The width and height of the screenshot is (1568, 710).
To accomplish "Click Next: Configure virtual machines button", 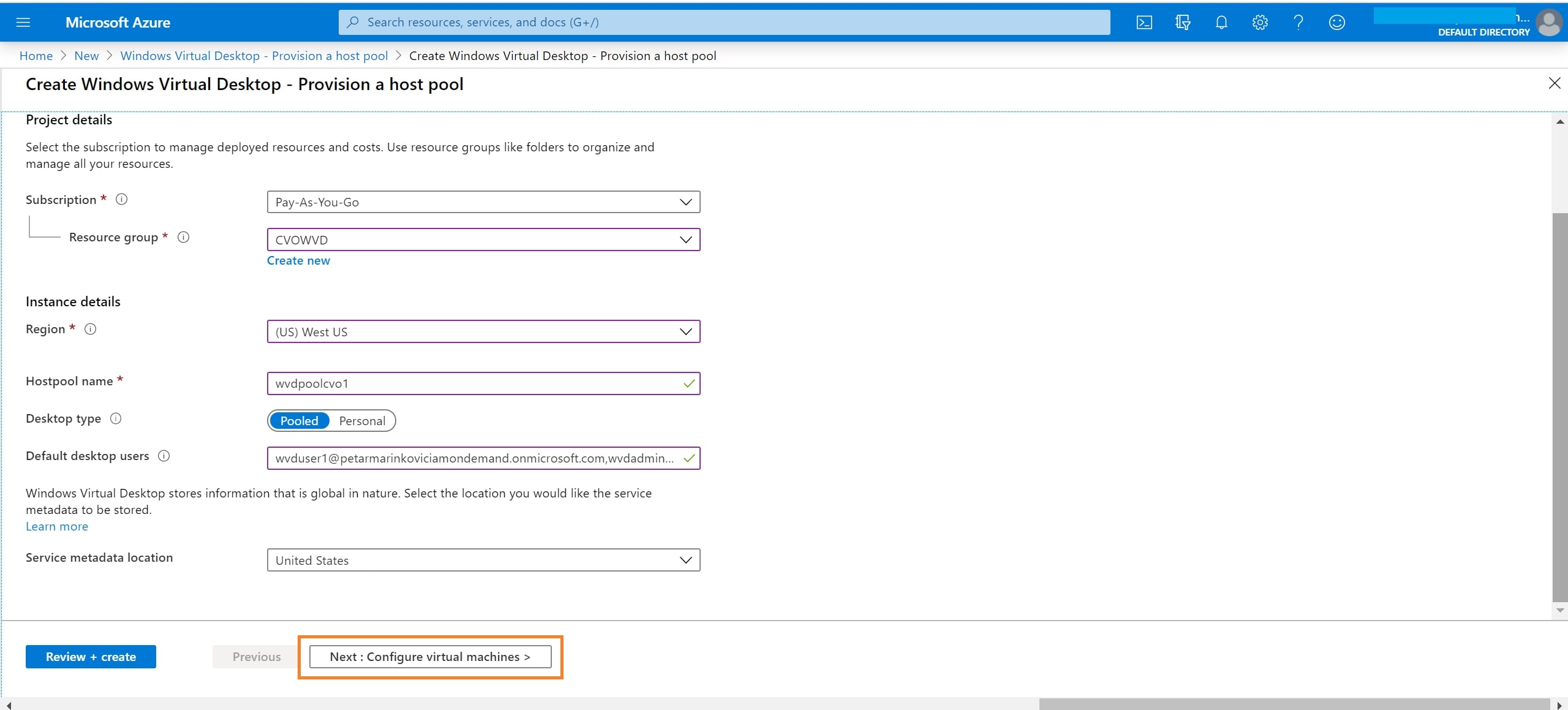I will (430, 657).
